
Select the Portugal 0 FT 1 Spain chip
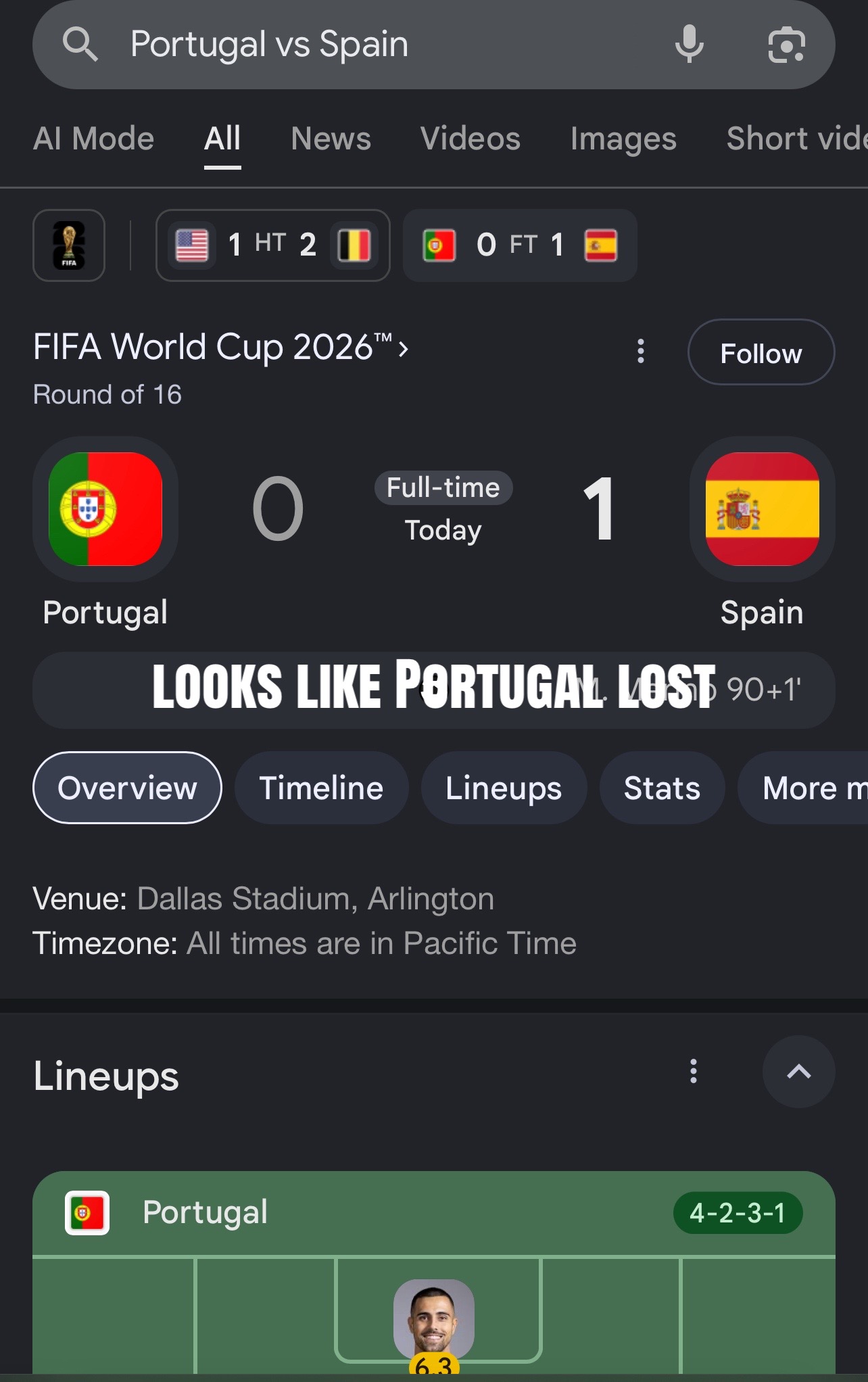point(520,245)
